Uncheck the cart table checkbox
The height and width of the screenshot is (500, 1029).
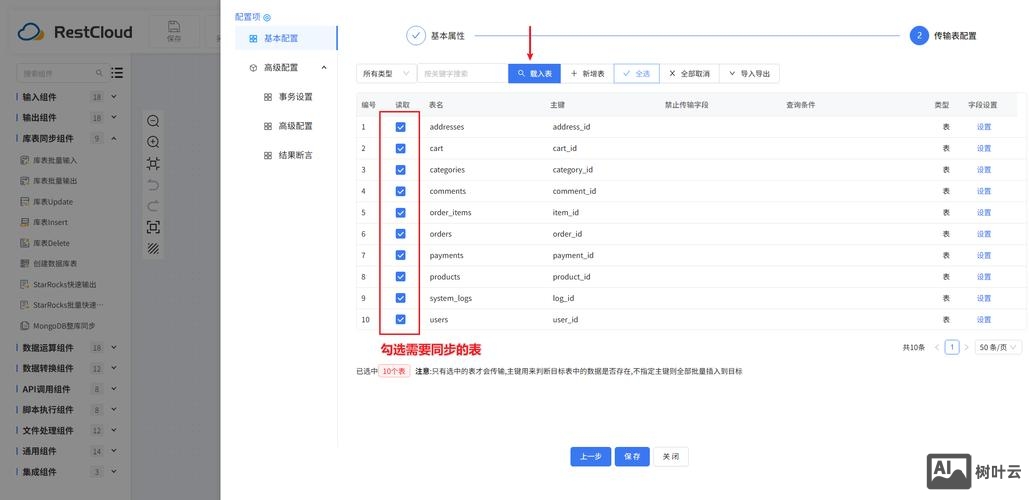(400, 148)
